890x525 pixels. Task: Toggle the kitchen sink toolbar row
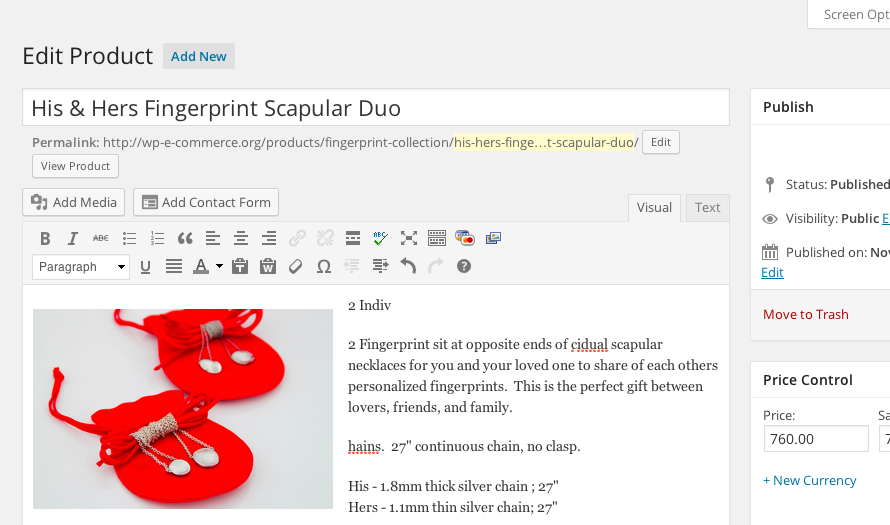pos(436,238)
